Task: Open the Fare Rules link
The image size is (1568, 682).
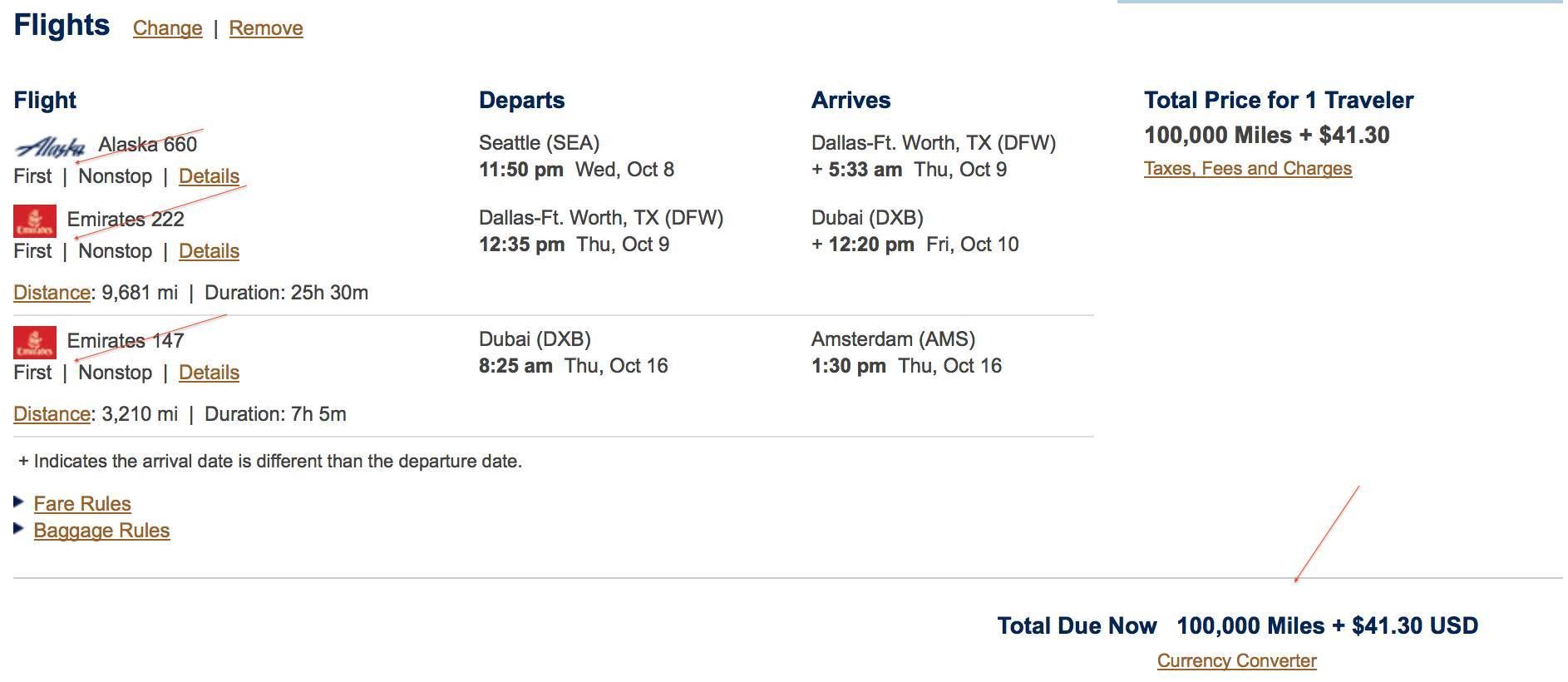Action: click(82, 504)
